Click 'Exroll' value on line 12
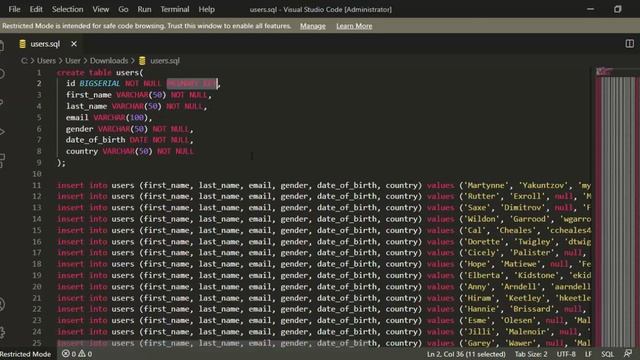The image size is (640, 360). pyautogui.click(x=527, y=196)
